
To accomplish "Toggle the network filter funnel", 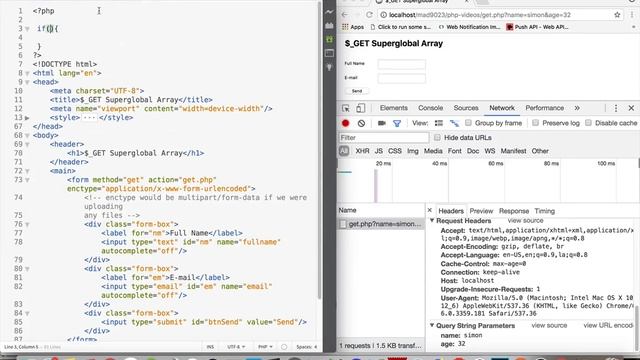I will pos(397,123).
